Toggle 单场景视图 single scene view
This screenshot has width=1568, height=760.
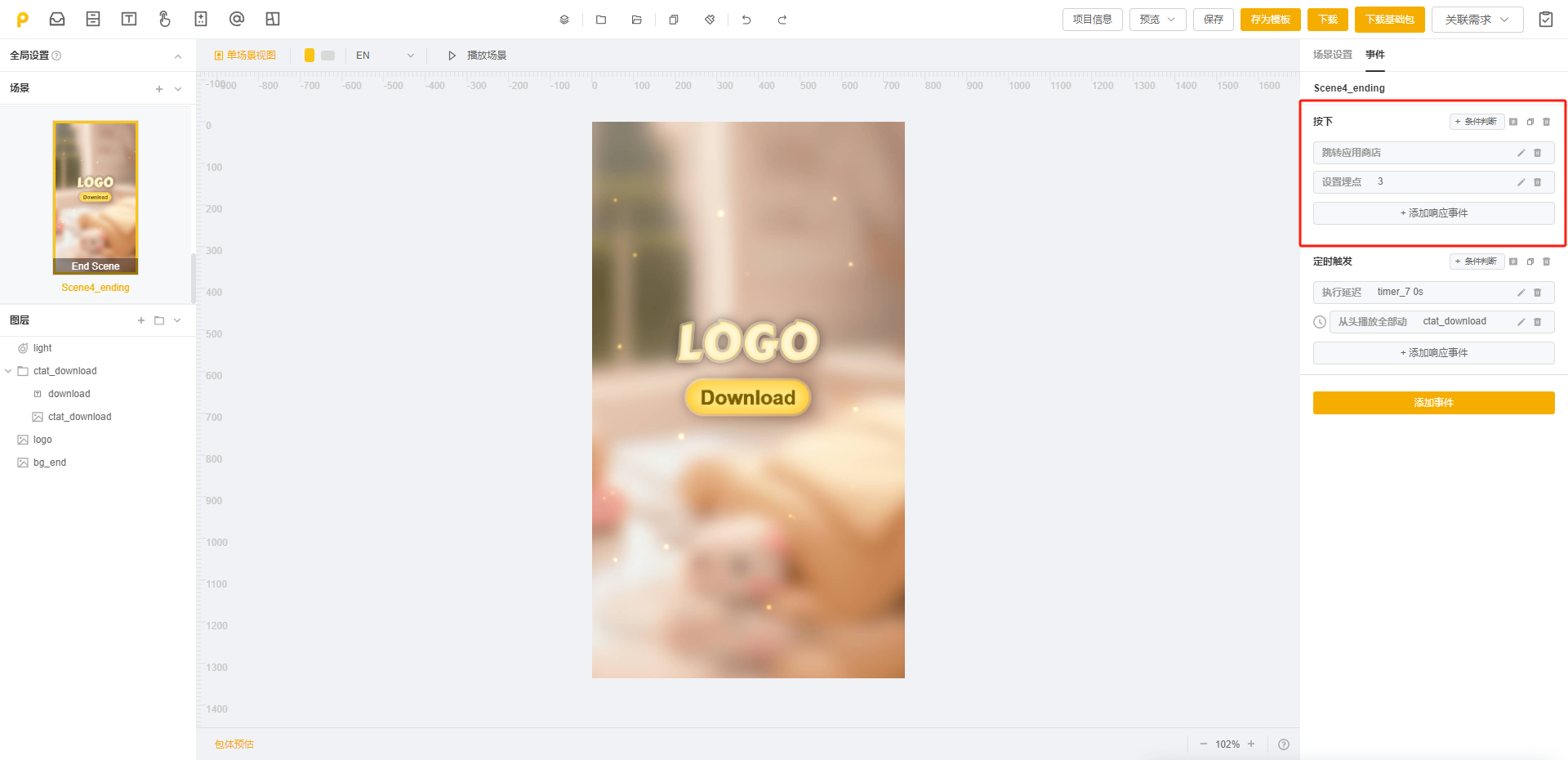point(245,56)
